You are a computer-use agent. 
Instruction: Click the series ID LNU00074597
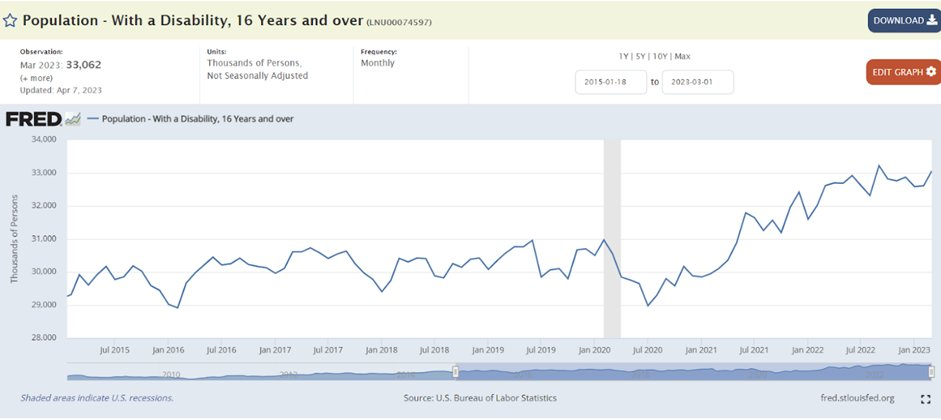(399, 22)
